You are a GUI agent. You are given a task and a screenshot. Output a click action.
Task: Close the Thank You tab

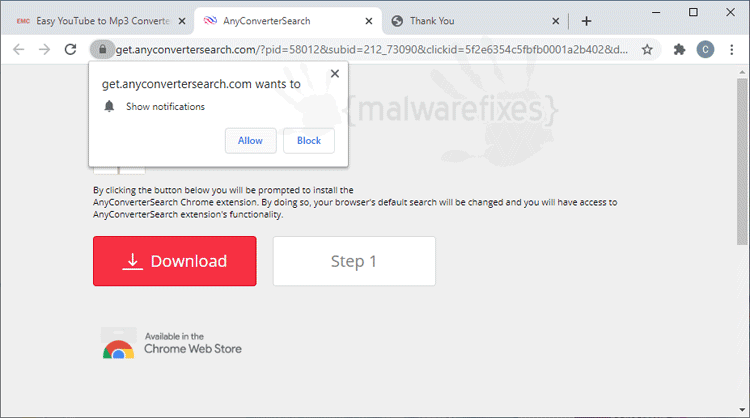[555, 21]
